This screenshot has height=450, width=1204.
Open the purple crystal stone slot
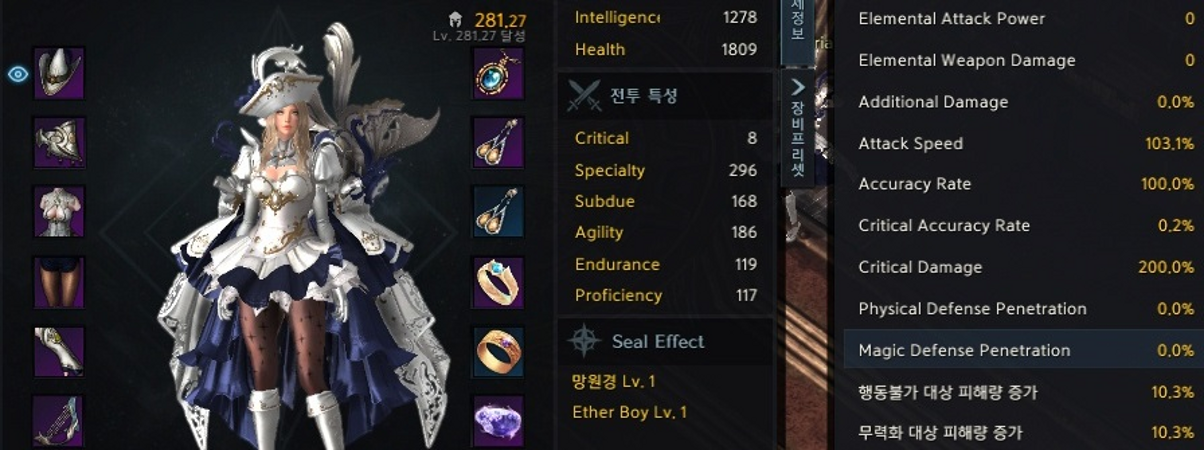pyautogui.click(x=498, y=421)
